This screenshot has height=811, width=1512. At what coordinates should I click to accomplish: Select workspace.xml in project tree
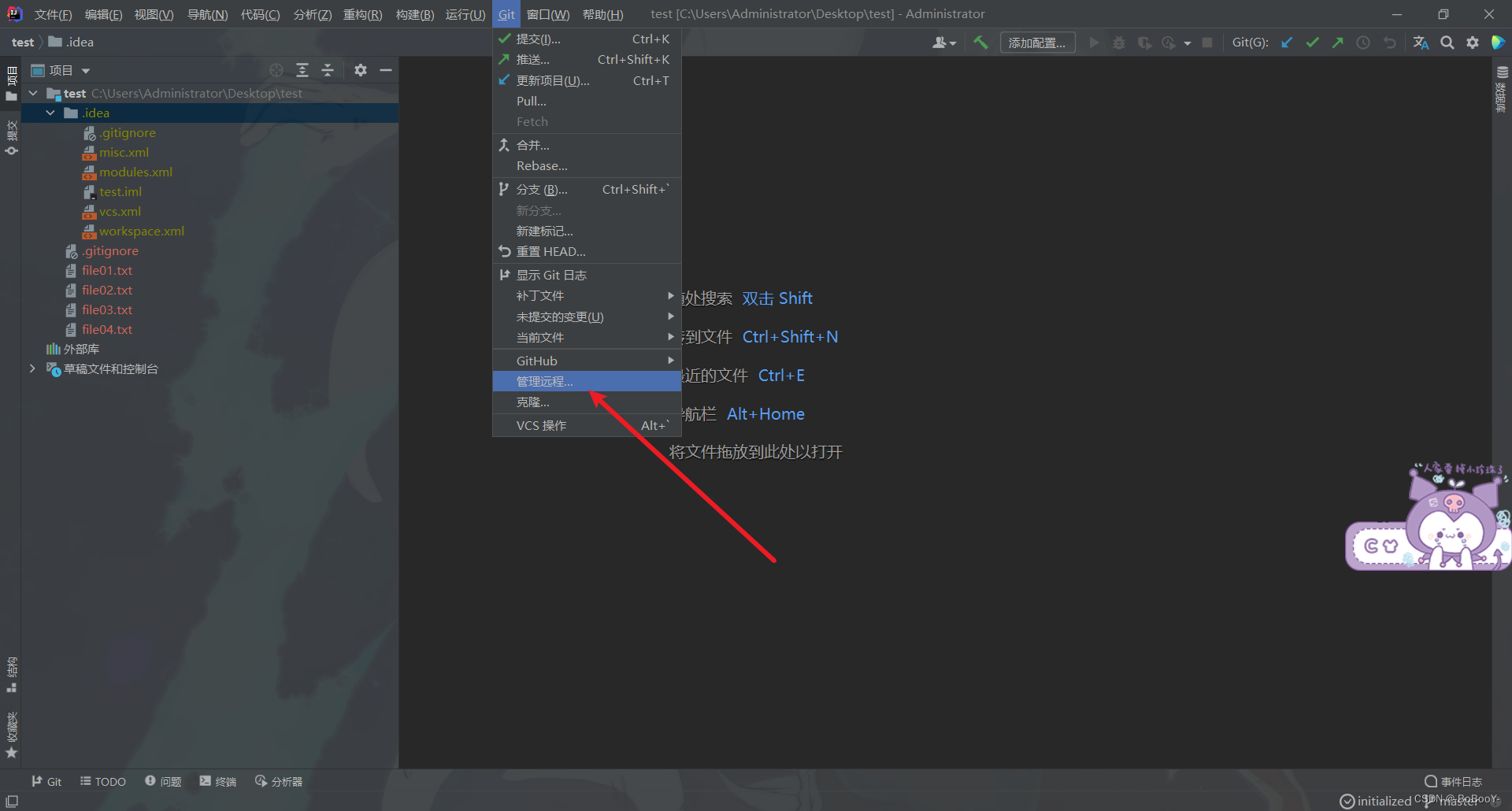coord(141,231)
